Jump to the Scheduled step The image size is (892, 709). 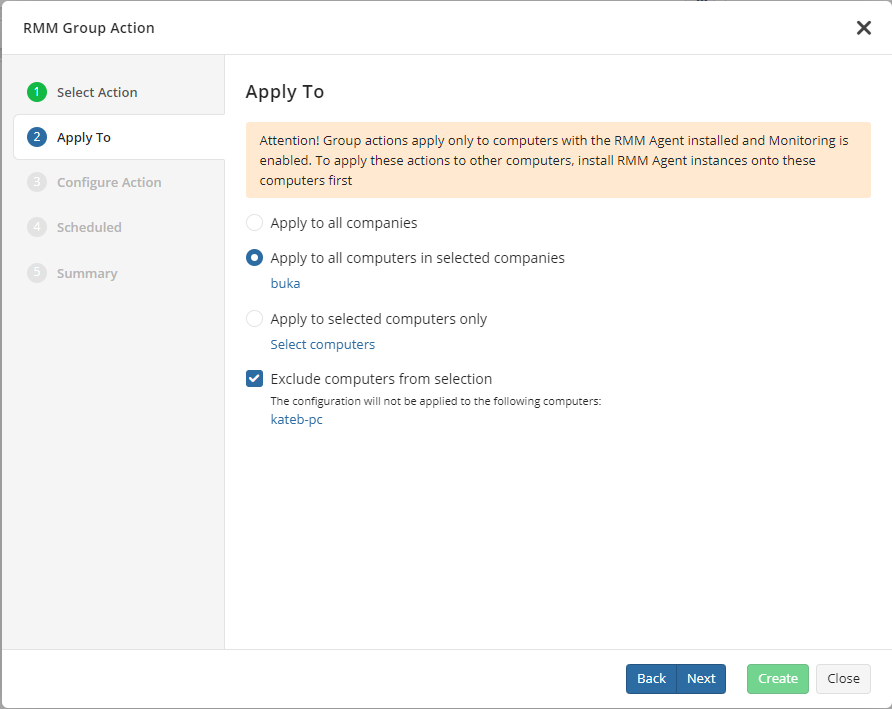coord(89,227)
